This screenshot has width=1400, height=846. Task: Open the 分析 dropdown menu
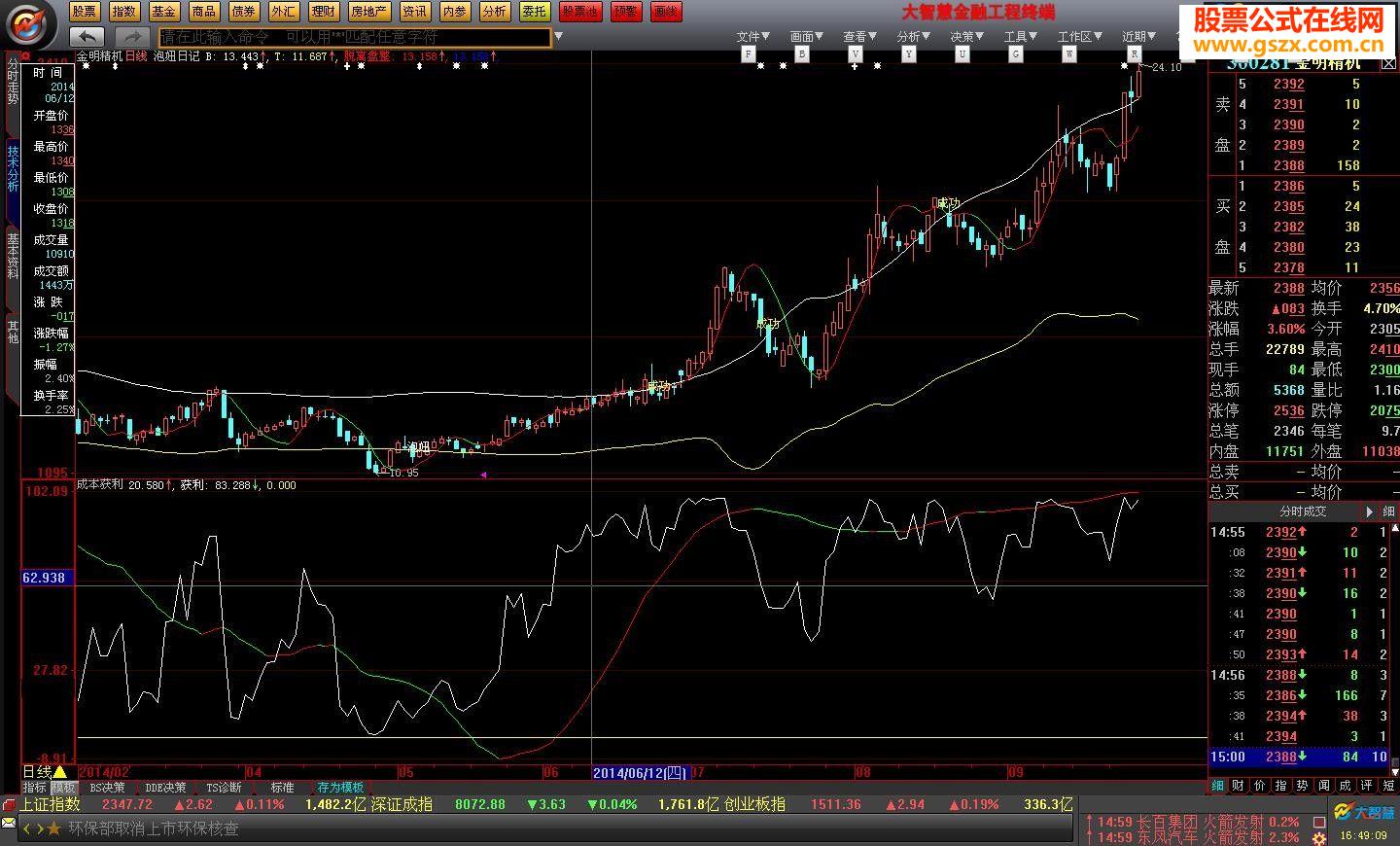tap(913, 37)
